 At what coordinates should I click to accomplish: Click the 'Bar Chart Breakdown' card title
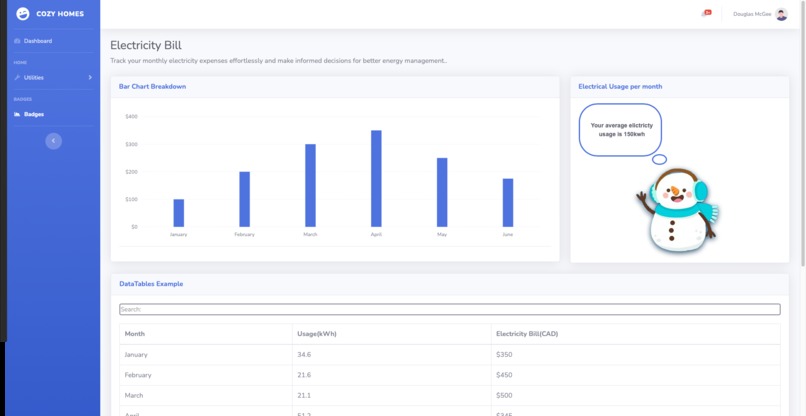pyautogui.click(x=152, y=86)
